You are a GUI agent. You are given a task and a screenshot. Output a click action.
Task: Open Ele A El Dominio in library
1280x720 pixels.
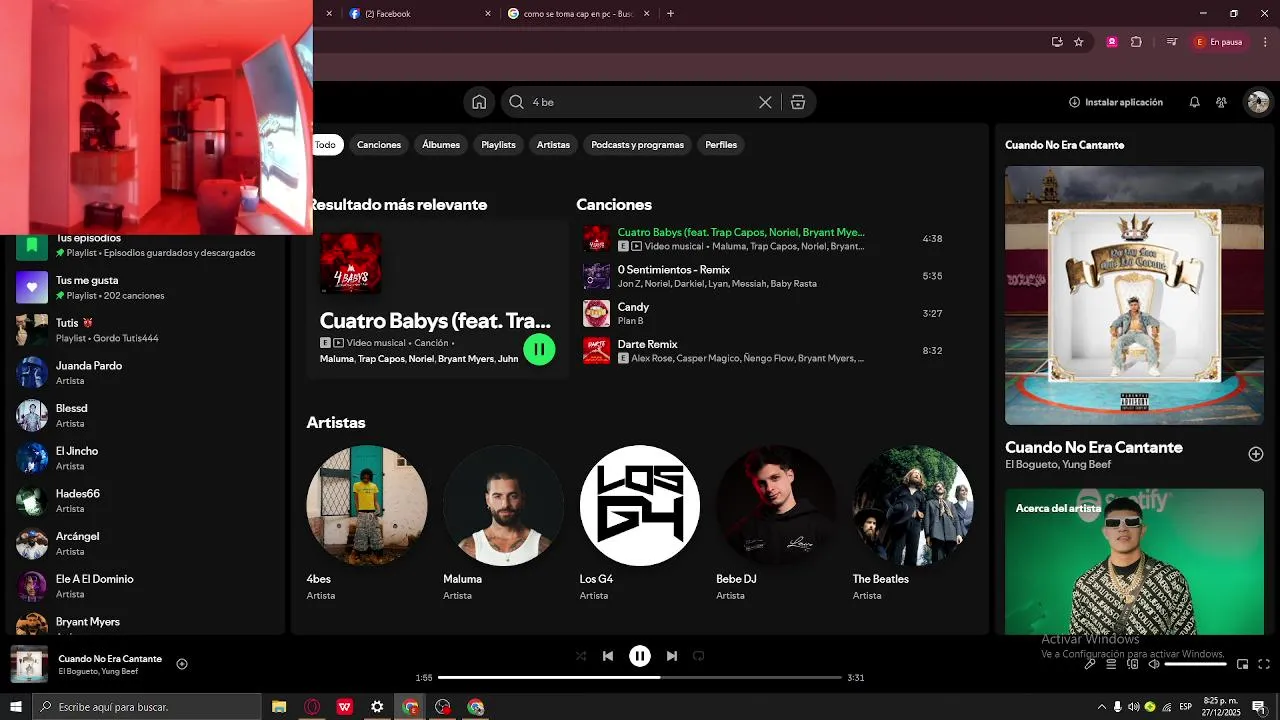point(146,586)
